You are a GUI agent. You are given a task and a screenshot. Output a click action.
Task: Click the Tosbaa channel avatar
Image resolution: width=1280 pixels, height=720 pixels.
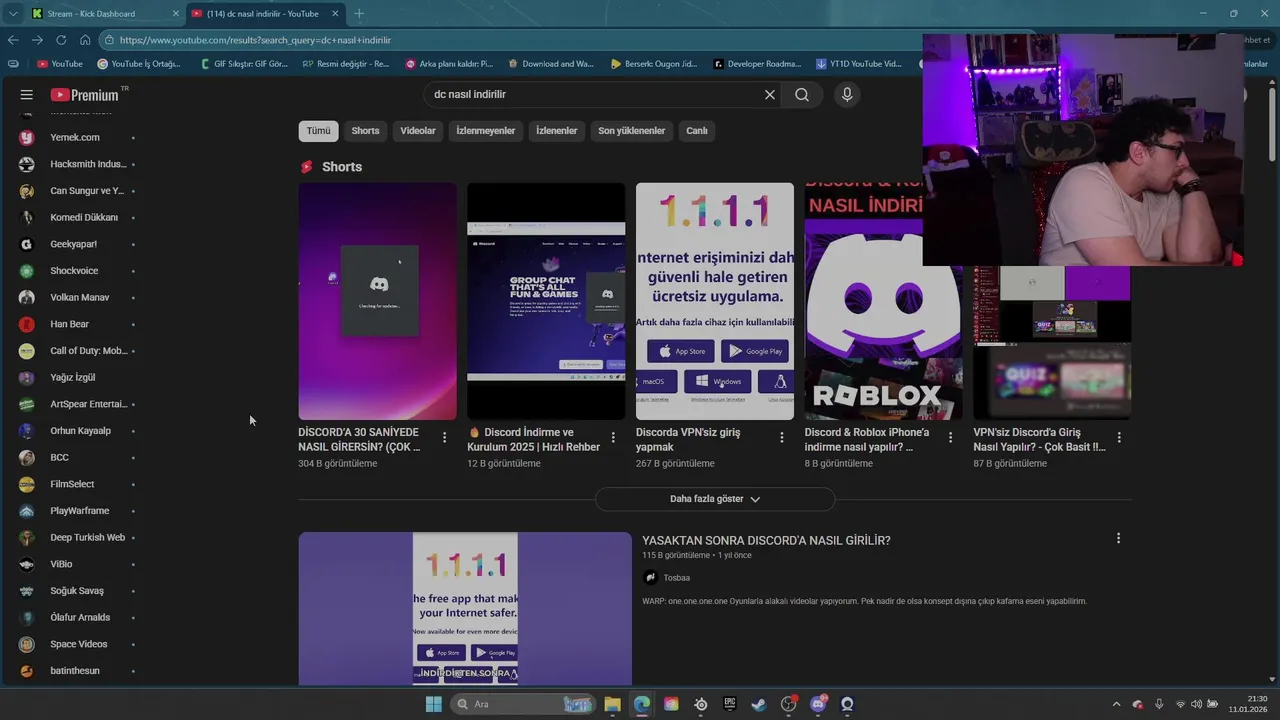pos(650,577)
